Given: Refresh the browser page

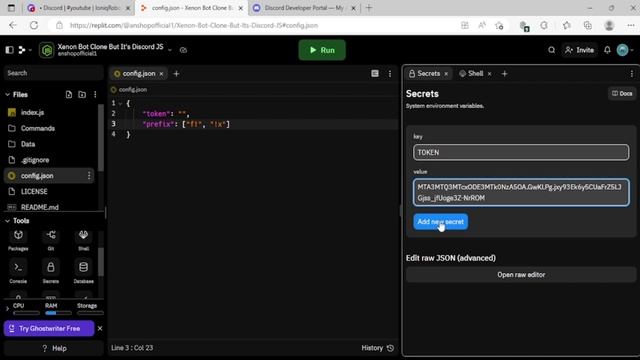Looking at the screenshot, I should point(34,25).
